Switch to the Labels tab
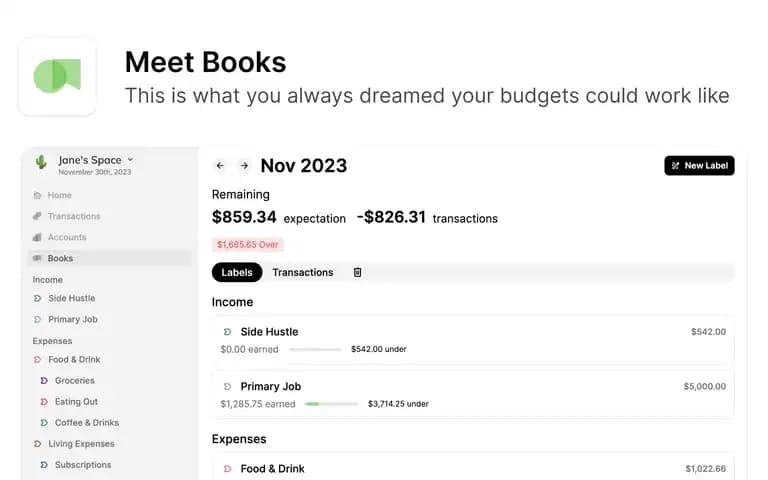 click(x=237, y=272)
